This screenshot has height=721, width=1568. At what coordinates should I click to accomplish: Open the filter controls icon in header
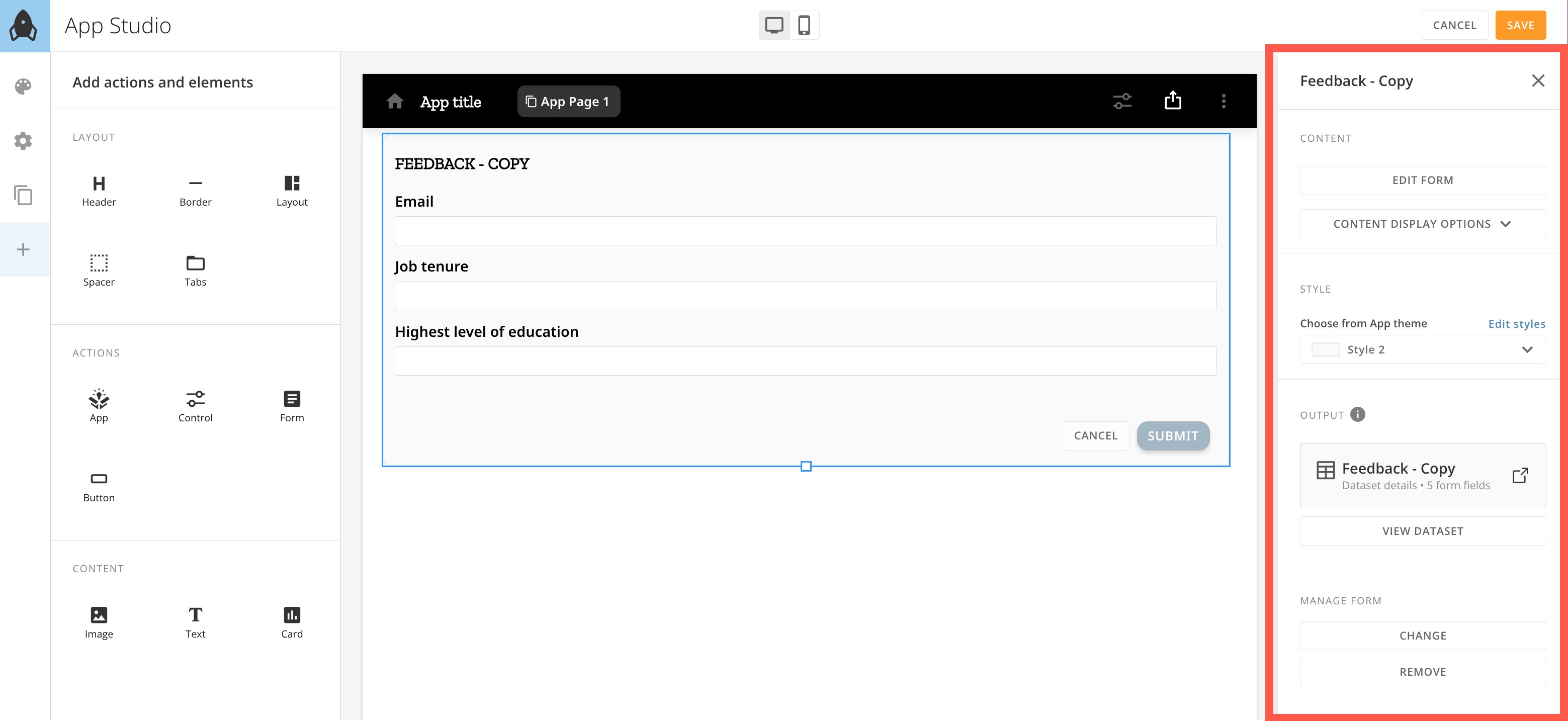pos(1122,101)
